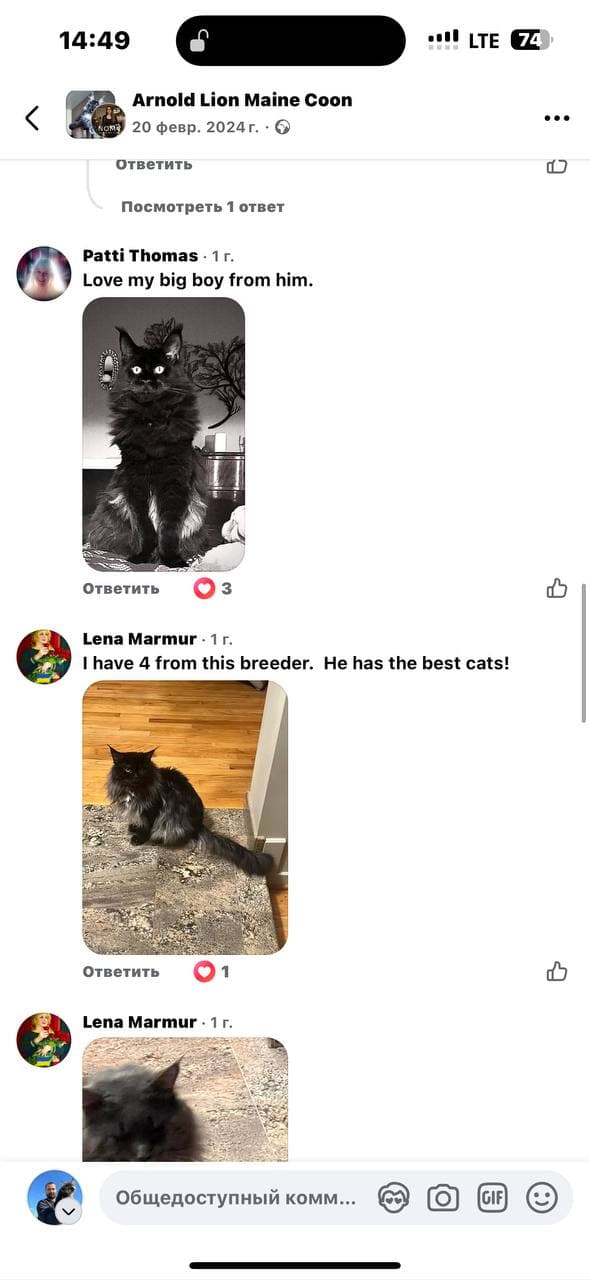View heart reaction on Lena Marmur's comment
This screenshot has width=590, height=1280.
pos(212,971)
